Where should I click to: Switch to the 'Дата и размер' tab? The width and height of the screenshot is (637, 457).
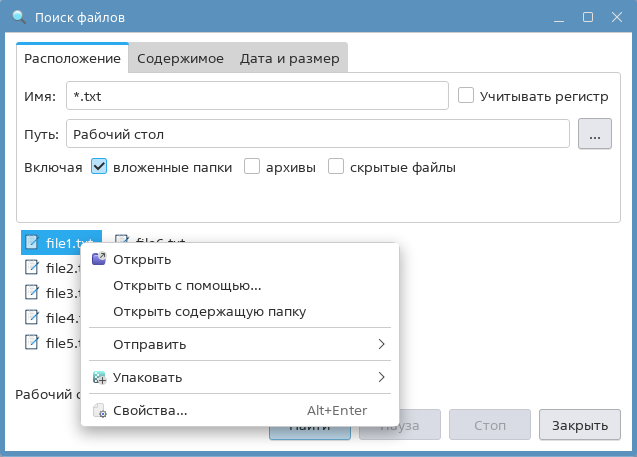pyautogui.click(x=290, y=59)
